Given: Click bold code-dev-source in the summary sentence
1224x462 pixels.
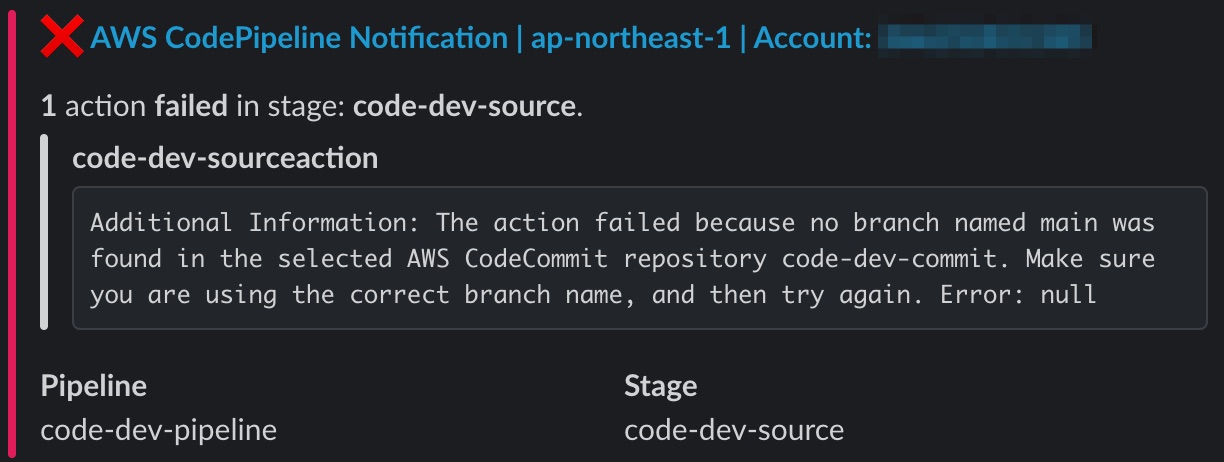Looking at the screenshot, I should 464,106.
